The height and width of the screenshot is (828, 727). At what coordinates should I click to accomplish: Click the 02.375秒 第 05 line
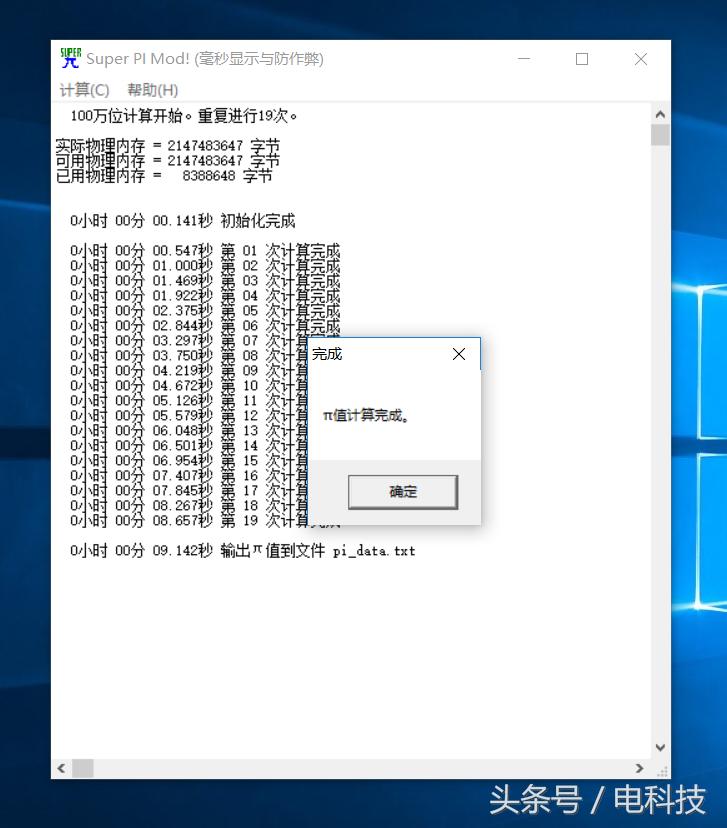tap(205, 310)
